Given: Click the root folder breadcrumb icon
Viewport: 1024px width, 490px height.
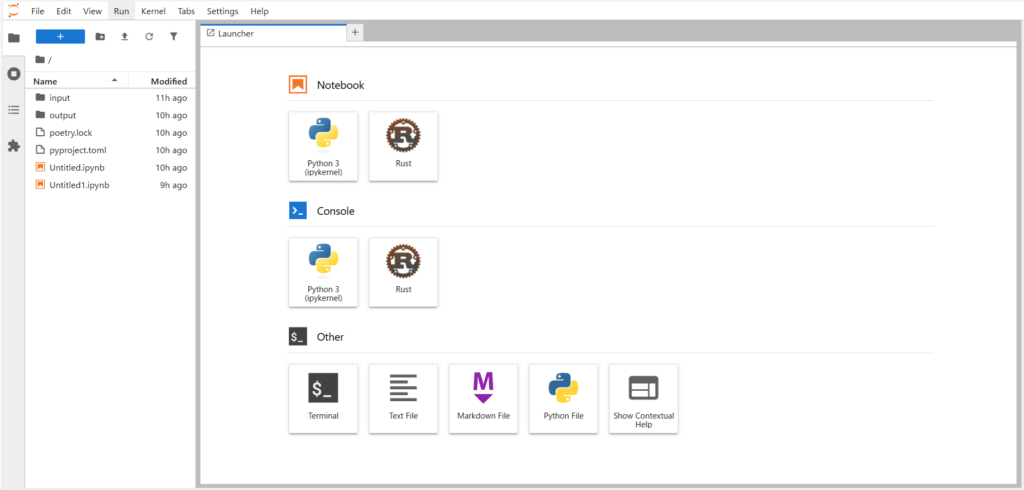Looking at the screenshot, I should [x=40, y=59].
